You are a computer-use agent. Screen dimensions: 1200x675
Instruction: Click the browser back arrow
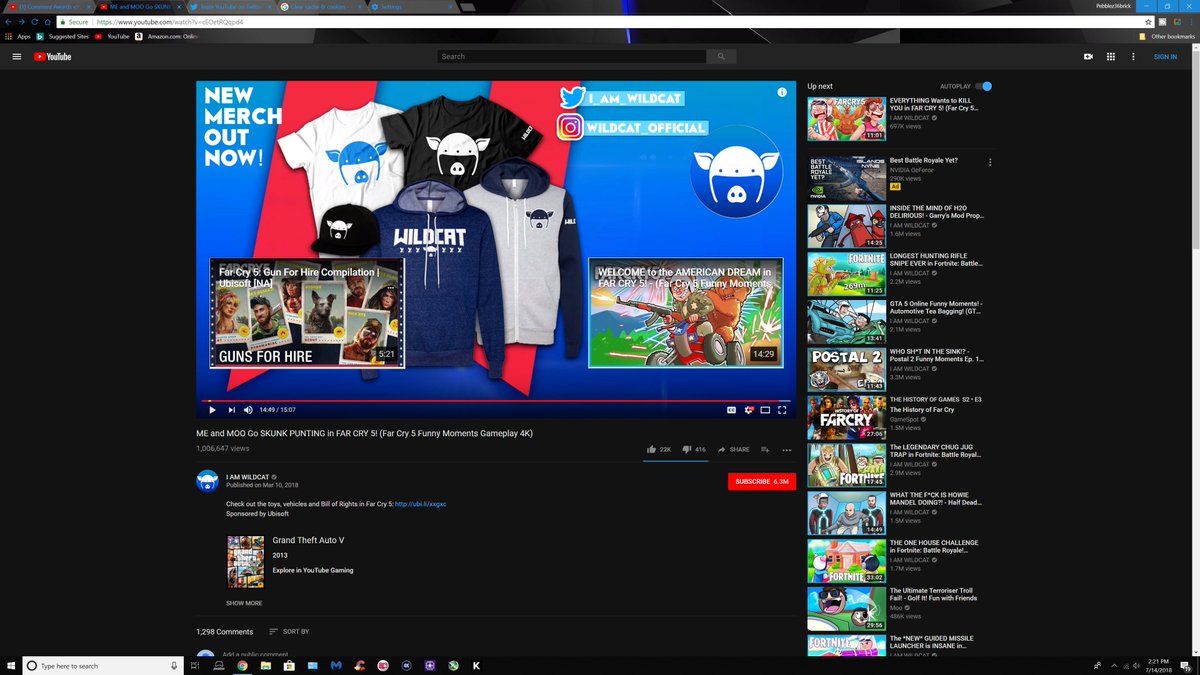click(9, 21)
